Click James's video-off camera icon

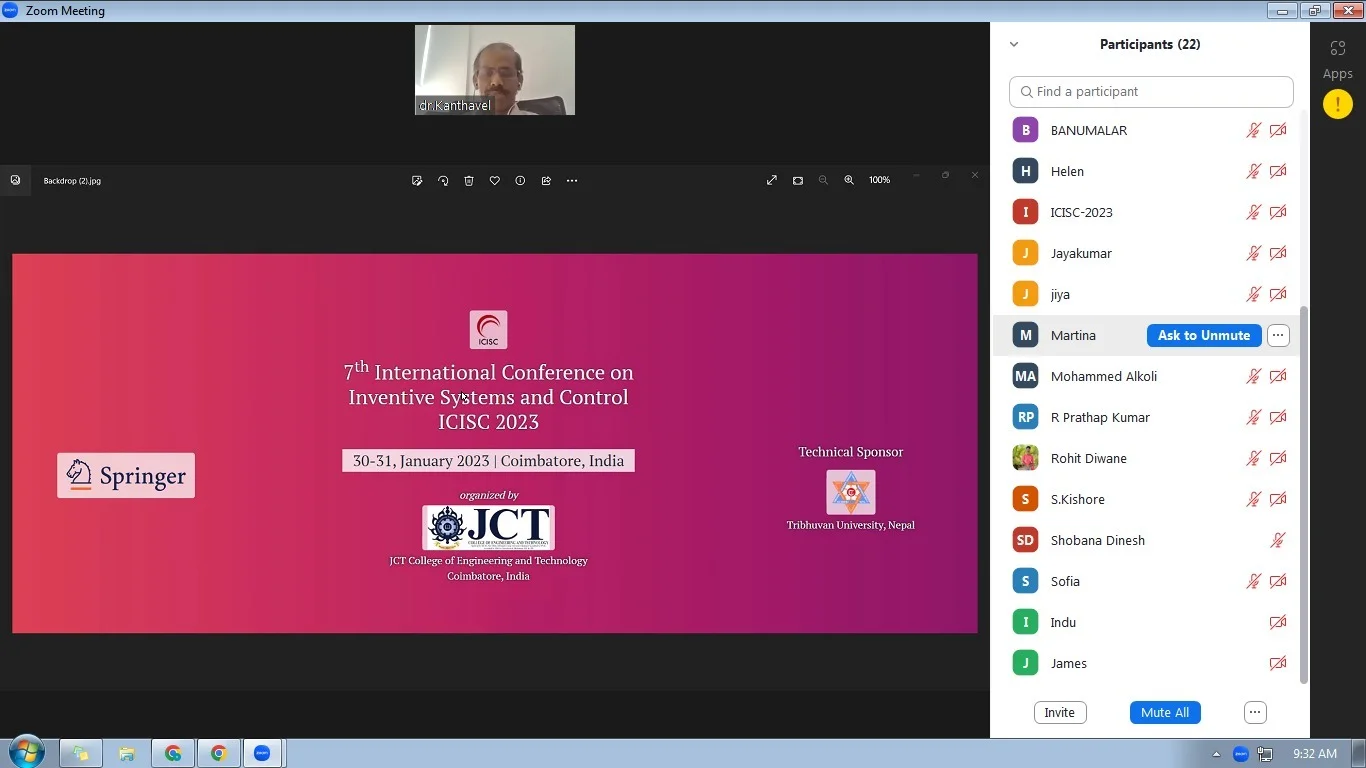point(1278,663)
